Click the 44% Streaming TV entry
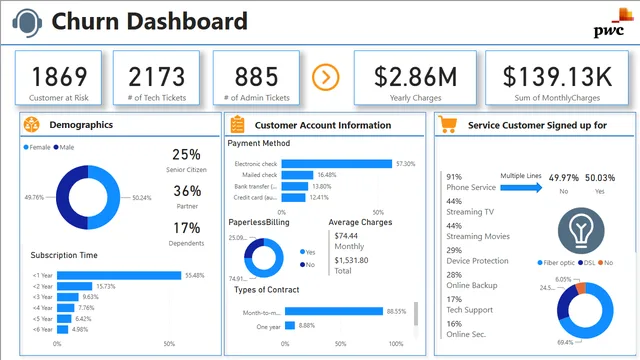640x360 pixels. [x=470, y=207]
